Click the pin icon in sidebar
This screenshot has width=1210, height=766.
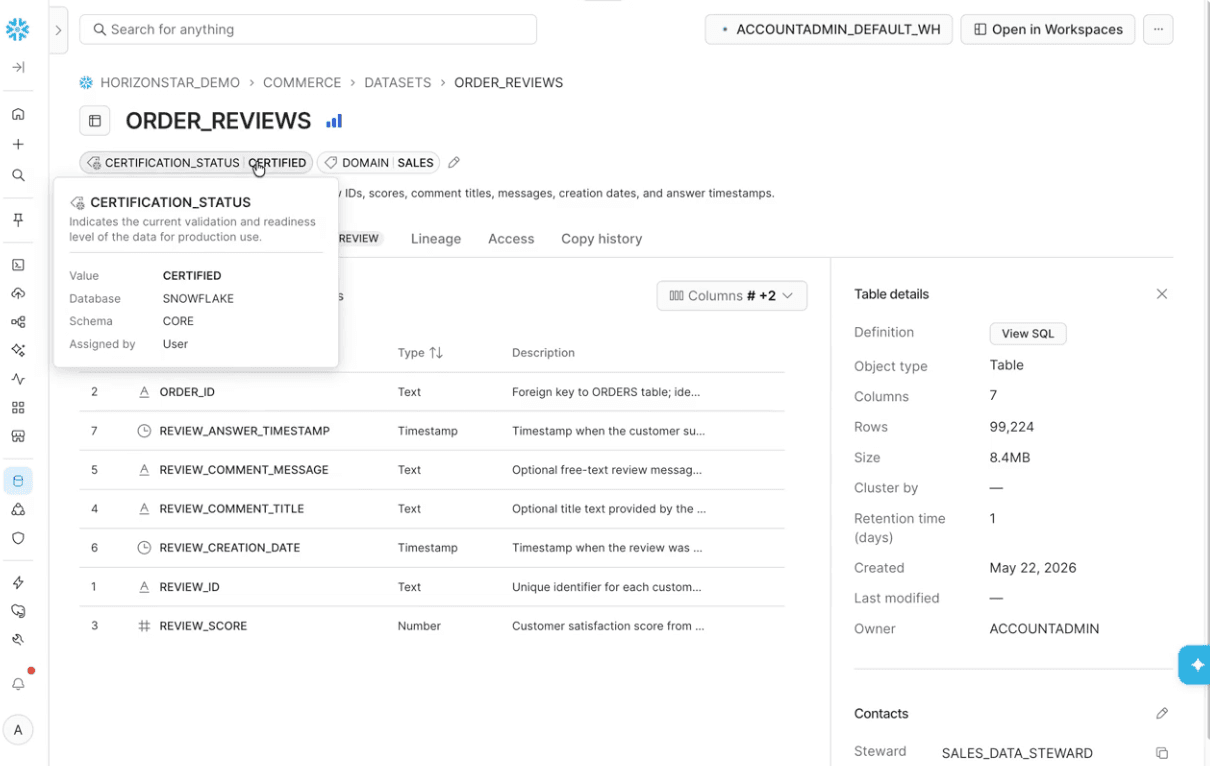click(x=18, y=220)
